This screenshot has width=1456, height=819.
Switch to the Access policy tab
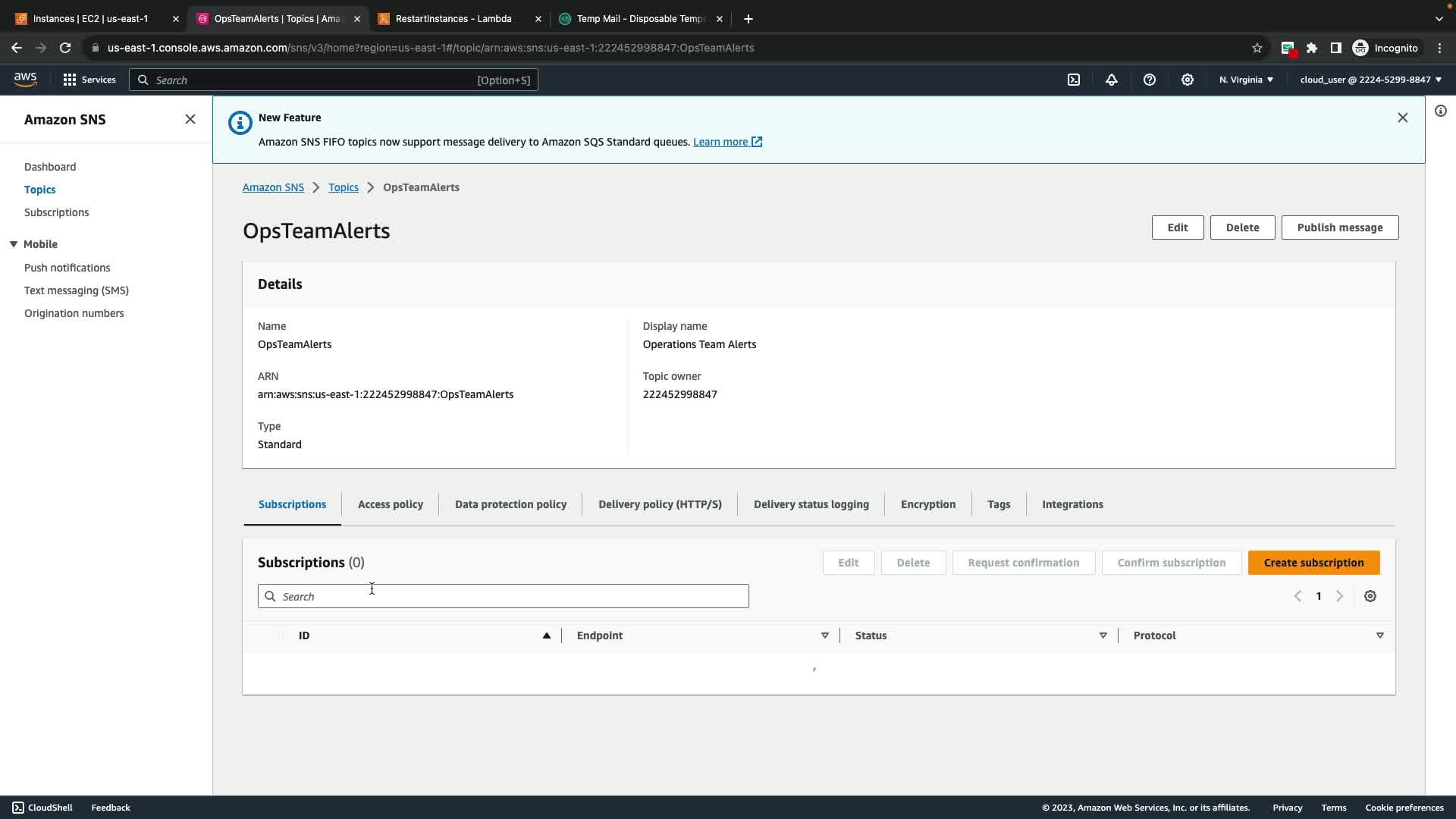point(390,504)
